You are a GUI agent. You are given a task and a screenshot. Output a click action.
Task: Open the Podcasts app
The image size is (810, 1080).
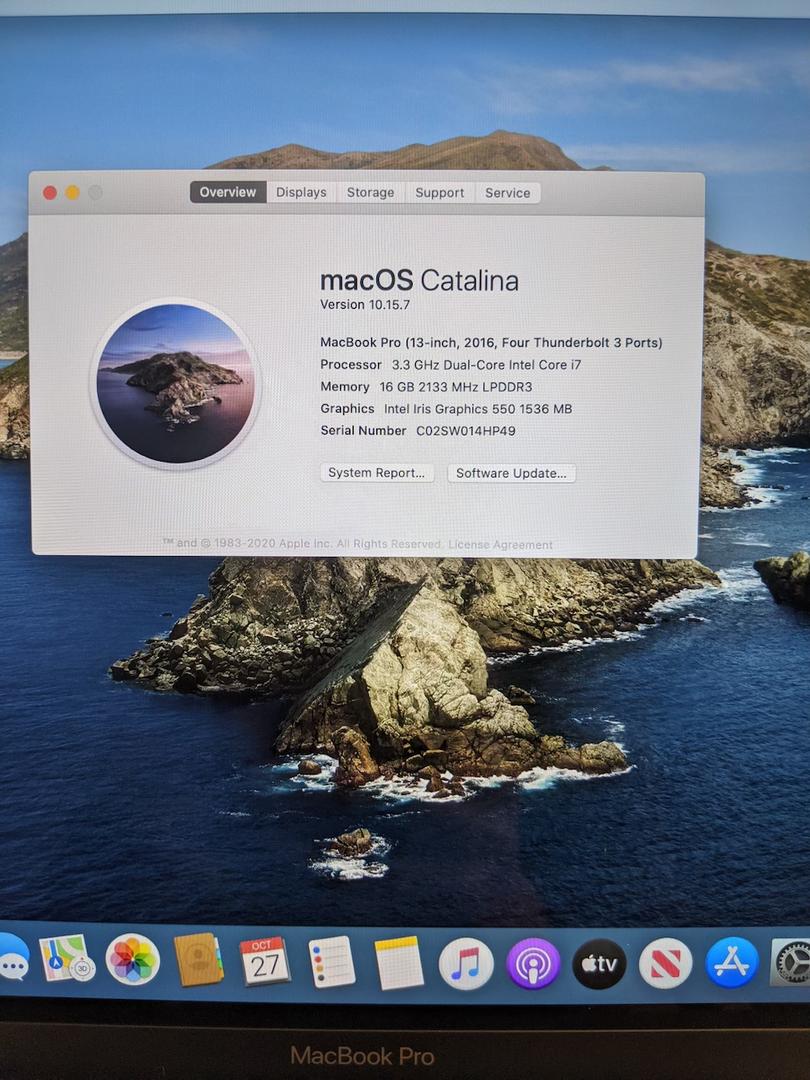coord(532,964)
